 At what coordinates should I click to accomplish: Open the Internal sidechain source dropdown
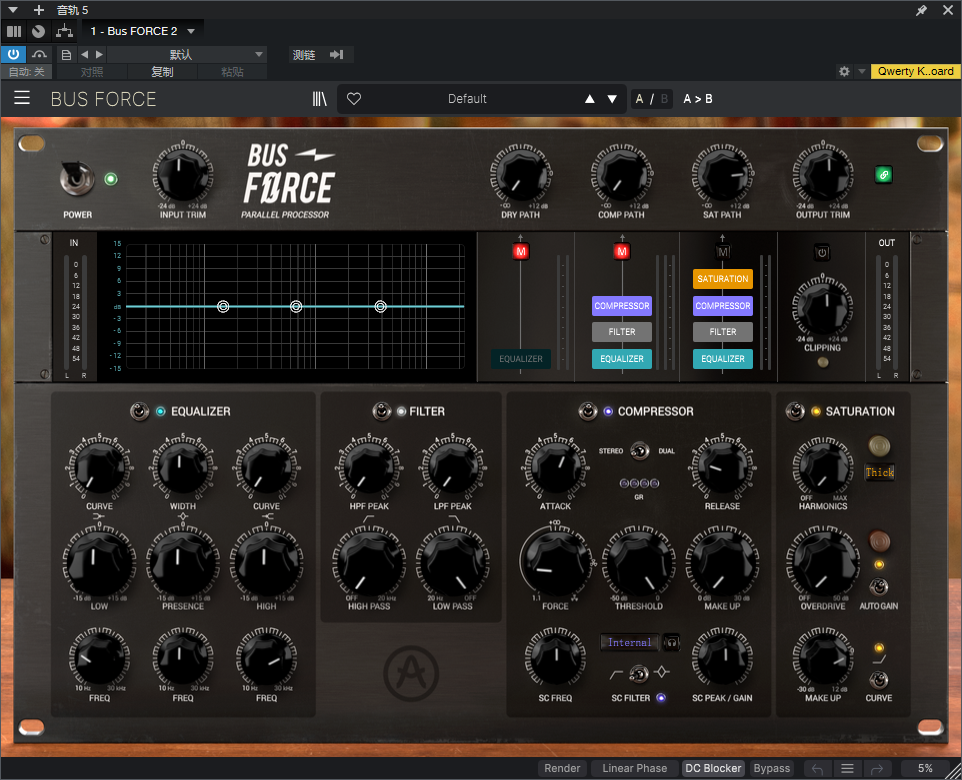(629, 643)
